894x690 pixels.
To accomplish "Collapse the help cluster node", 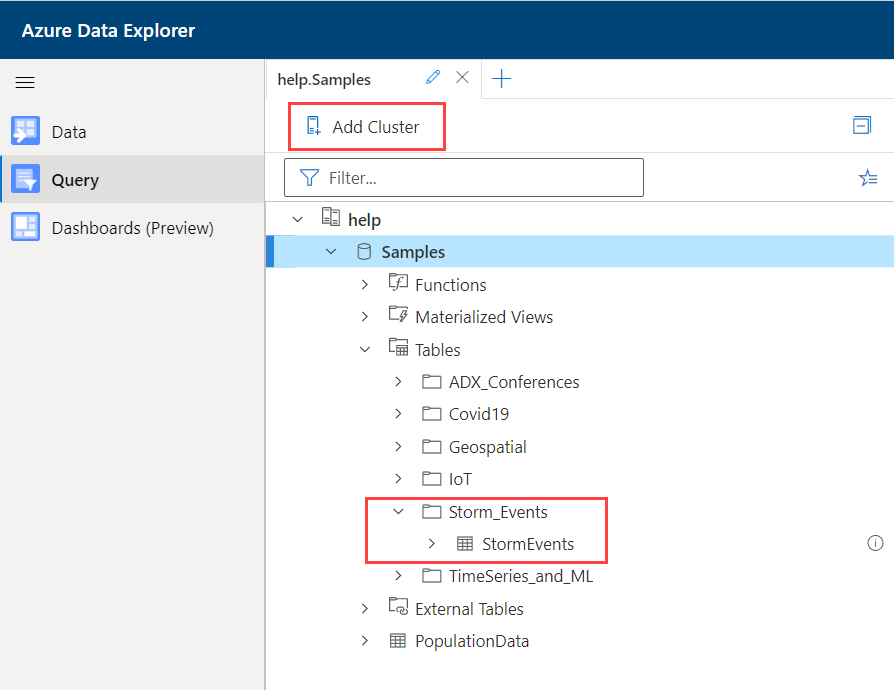I will tap(297, 220).
